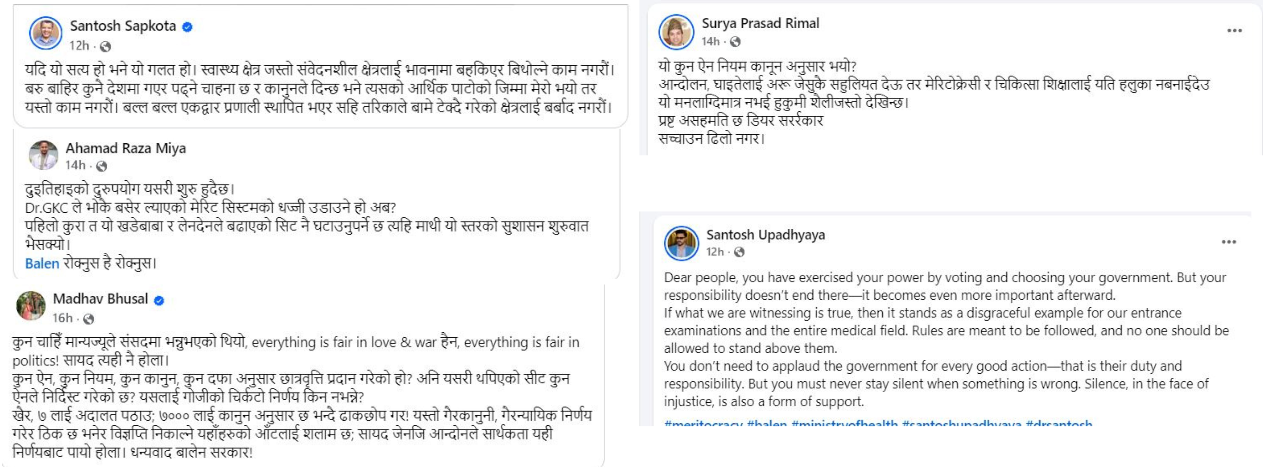This screenshot has height=467, width=1263.
Task: Click Santosh Sapkota's profile picture
Action: (x=44, y=32)
